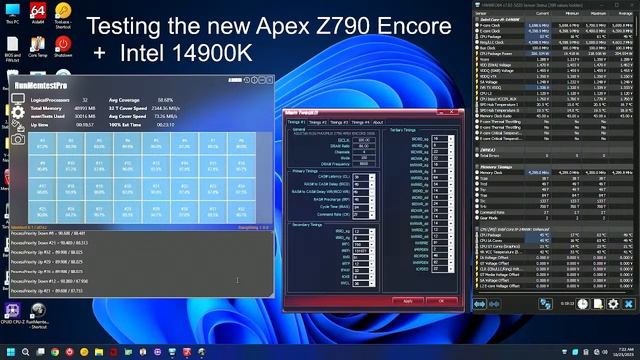Select memtest tile #32
This screenshot has width=640, height=360.
(241, 212)
